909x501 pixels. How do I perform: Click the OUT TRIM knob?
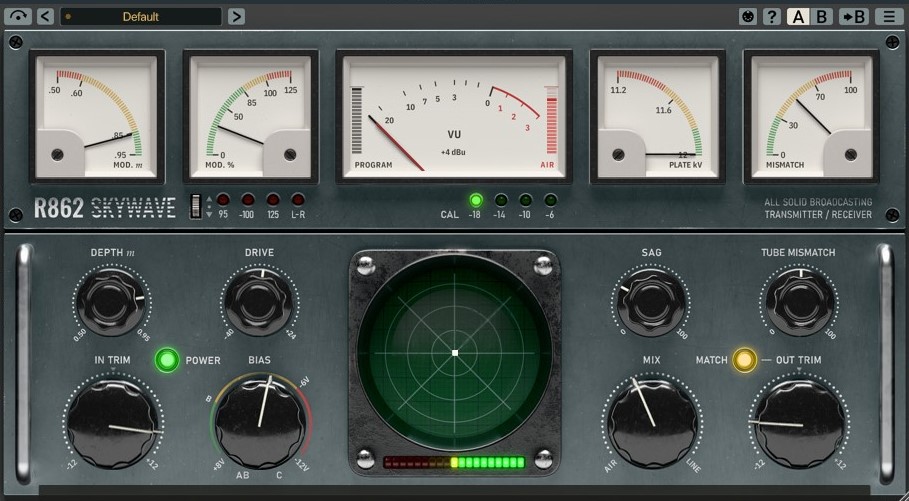pyautogui.click(x=799, y=423)
